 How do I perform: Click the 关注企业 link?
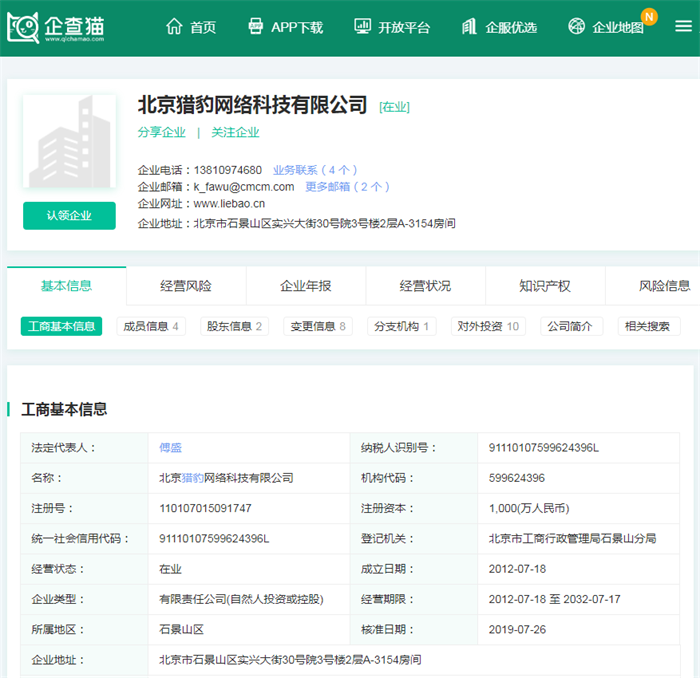tap(235, 132)
